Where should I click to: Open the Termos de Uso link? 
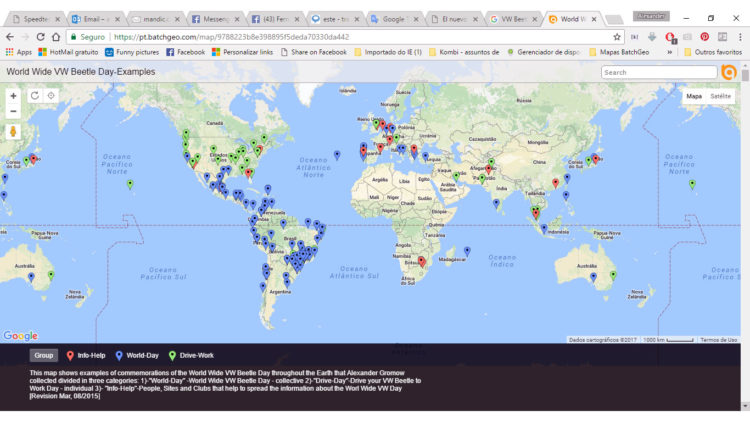point(718,340)
